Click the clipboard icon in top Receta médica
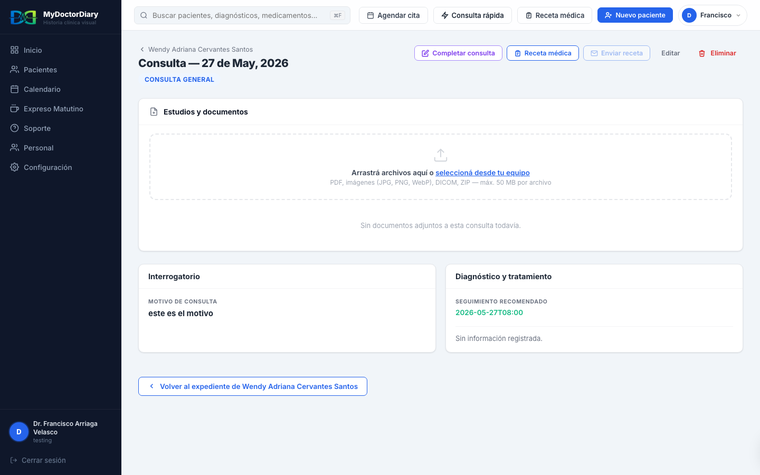Viewport: 760px width, 475px height. (529, 16)
